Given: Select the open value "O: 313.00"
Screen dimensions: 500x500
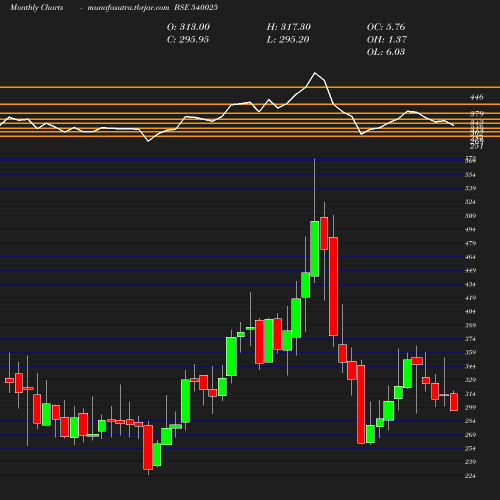Looking at the screenshot, I should pyautogui.click(x=188, y=27).
